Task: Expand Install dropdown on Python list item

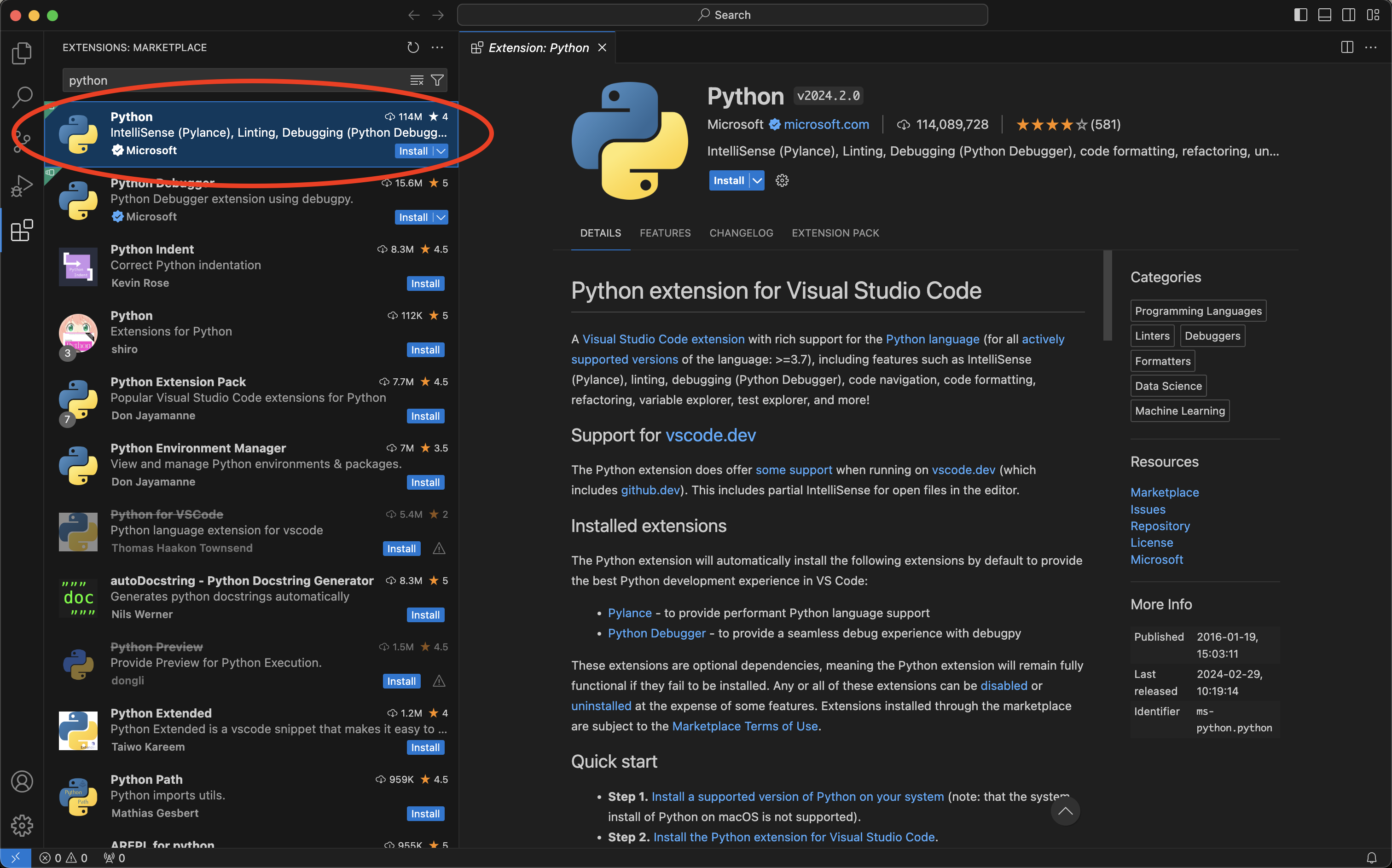Action: [x=441, y=151]
